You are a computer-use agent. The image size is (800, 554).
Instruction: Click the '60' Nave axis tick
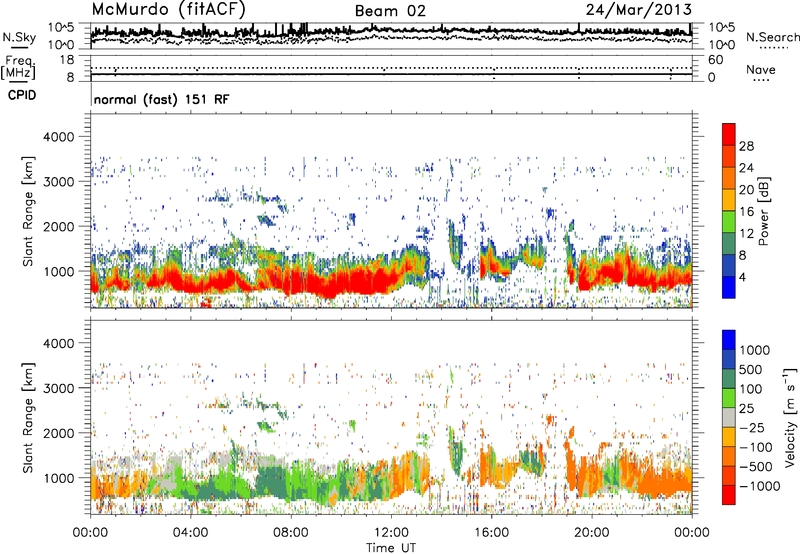[x=716, y=60]
